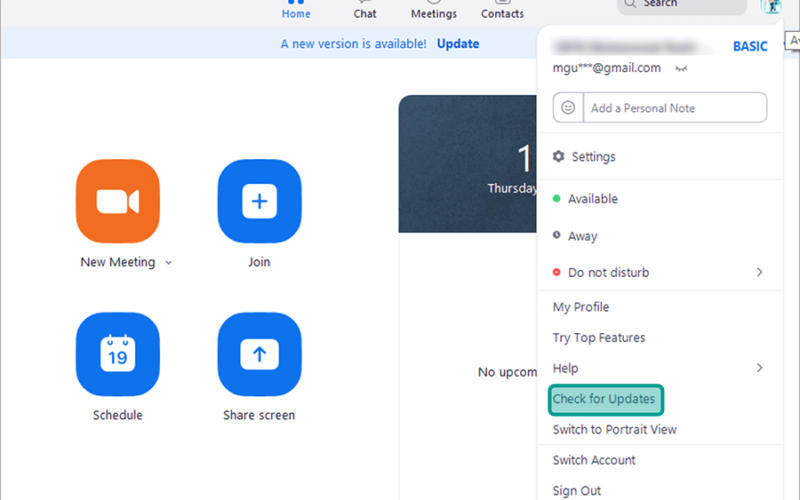The image size is (800, 500).
Task: Click the 'A new version is available!' text
Action: coord(353,44)
